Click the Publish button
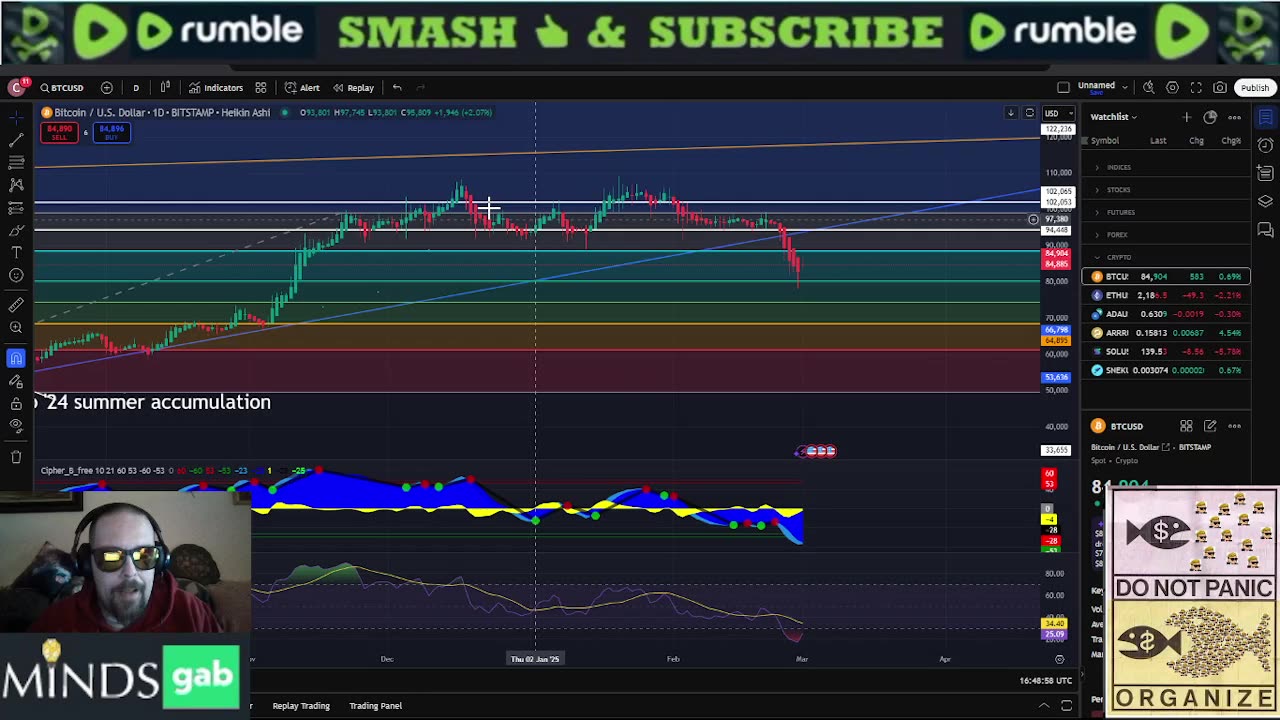 (1255, 88)
